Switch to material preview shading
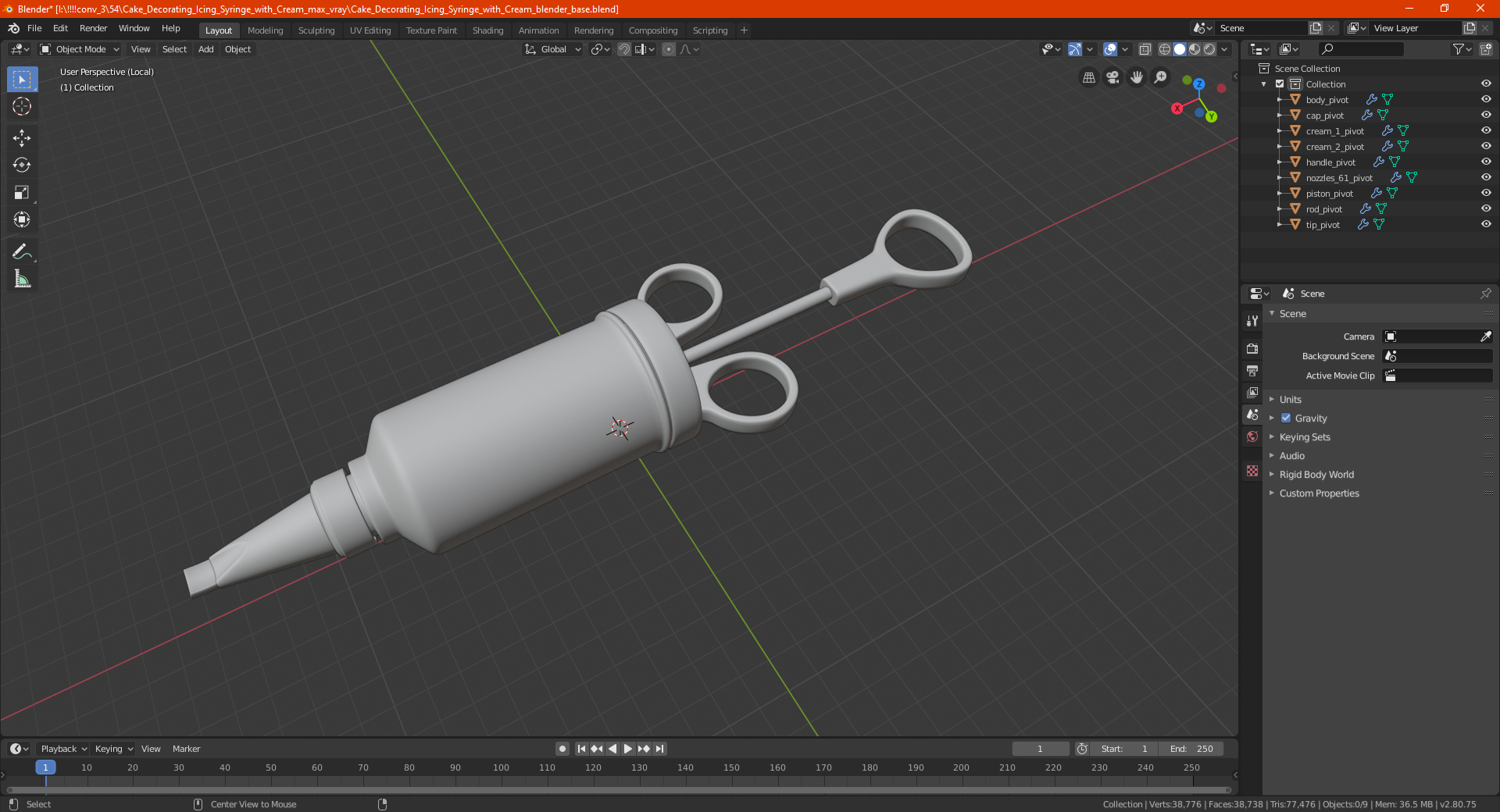The width and height of the screenshot is (1500, 812). [1195, 49]
